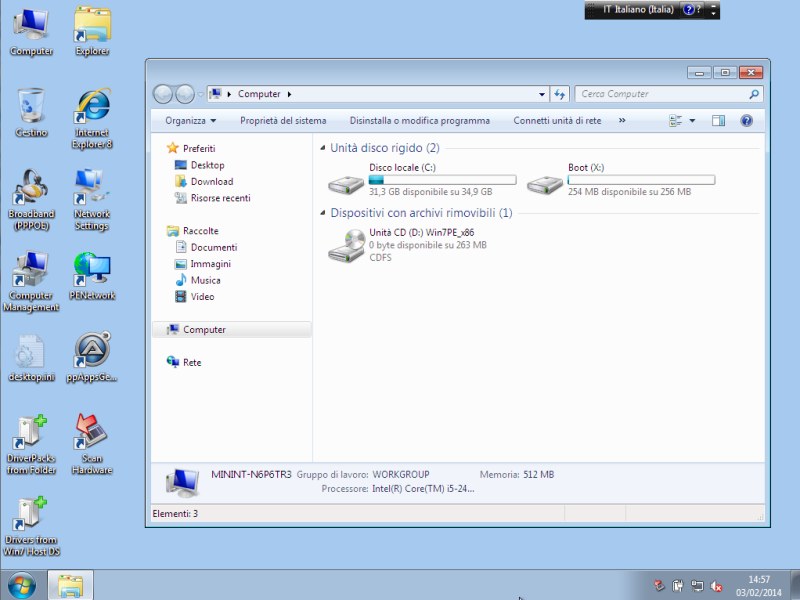Viewport: 800px width, 600px height.
Task: Select Raccolte in navigation pane
Action: tap(193, 231)
